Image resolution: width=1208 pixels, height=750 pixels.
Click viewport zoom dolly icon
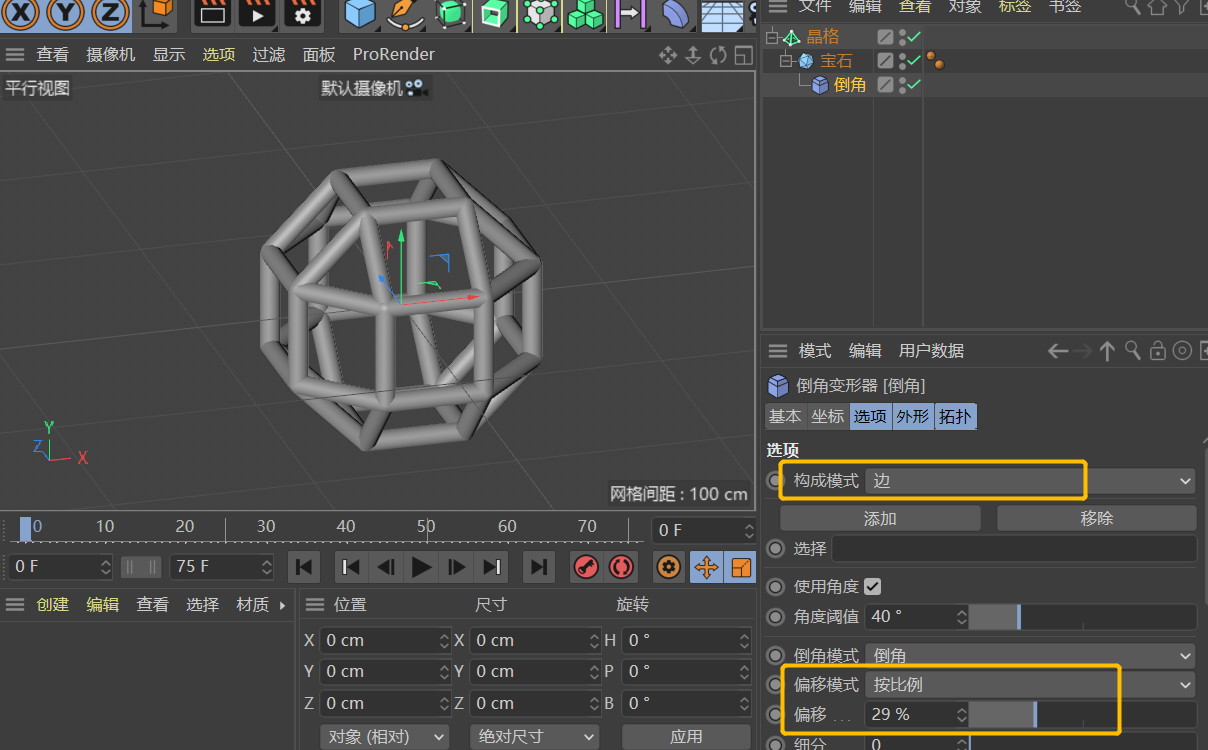tap(693, 55)
